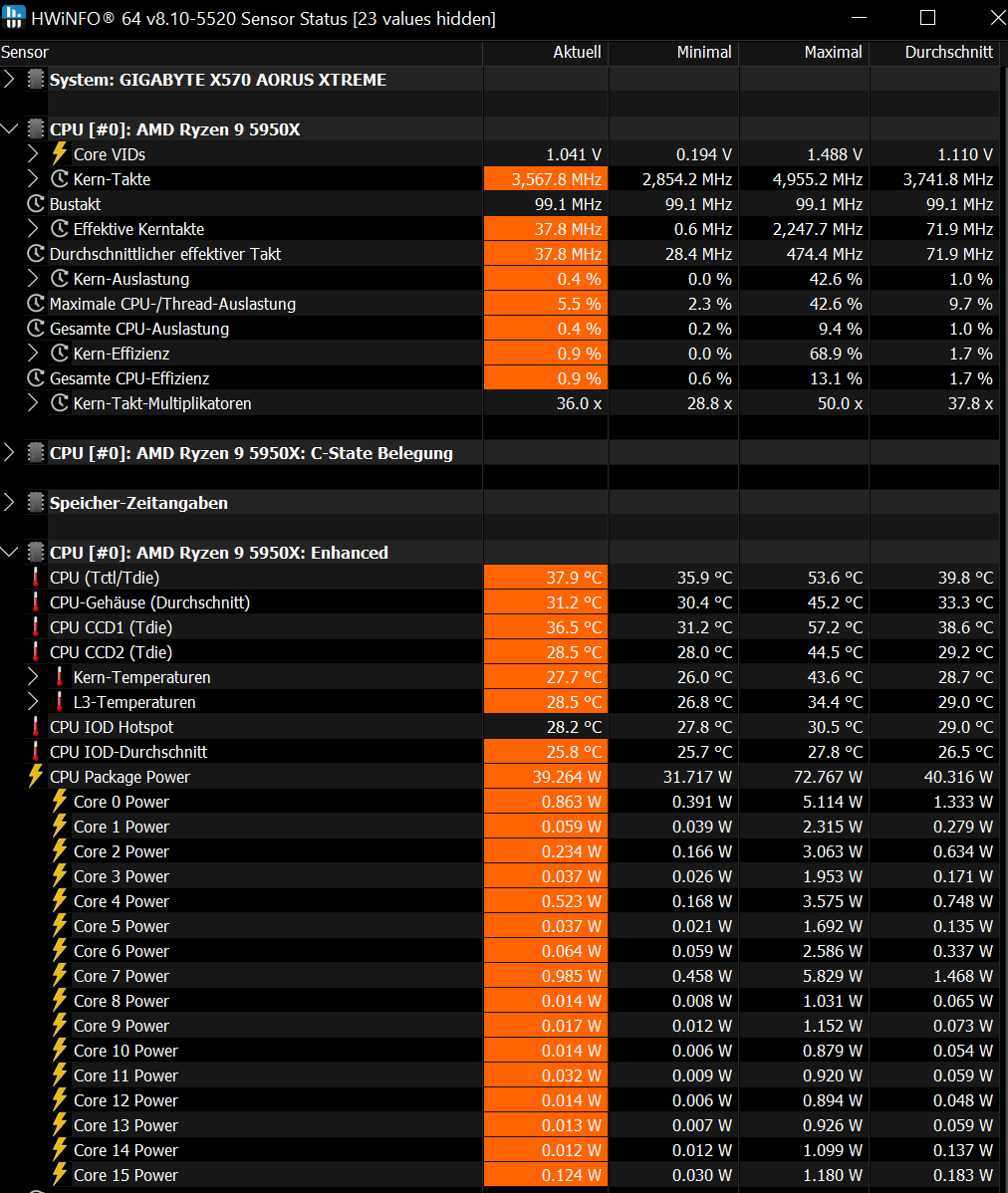Minimize the HWiNFO Sensor Status window

pos(859,18)
